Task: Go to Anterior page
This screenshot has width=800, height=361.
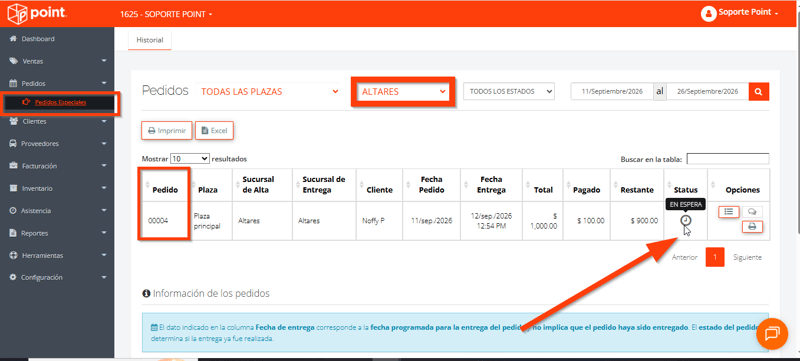Action: click(685, 257)
